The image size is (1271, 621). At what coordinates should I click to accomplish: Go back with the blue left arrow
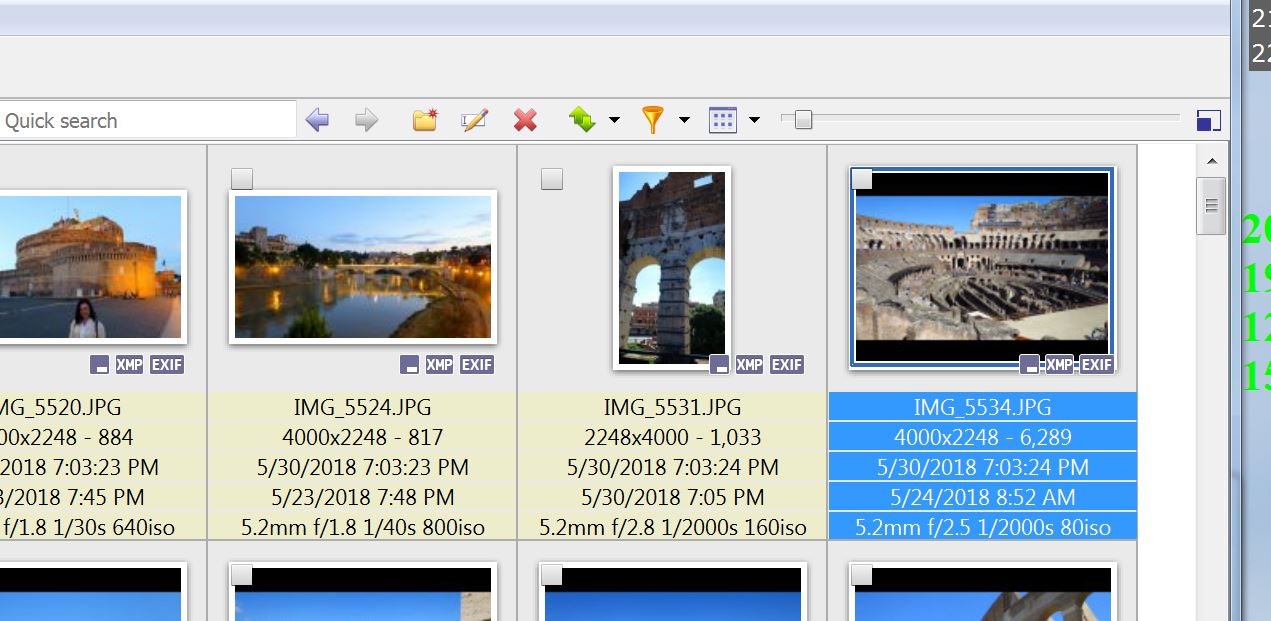(317, 120)
